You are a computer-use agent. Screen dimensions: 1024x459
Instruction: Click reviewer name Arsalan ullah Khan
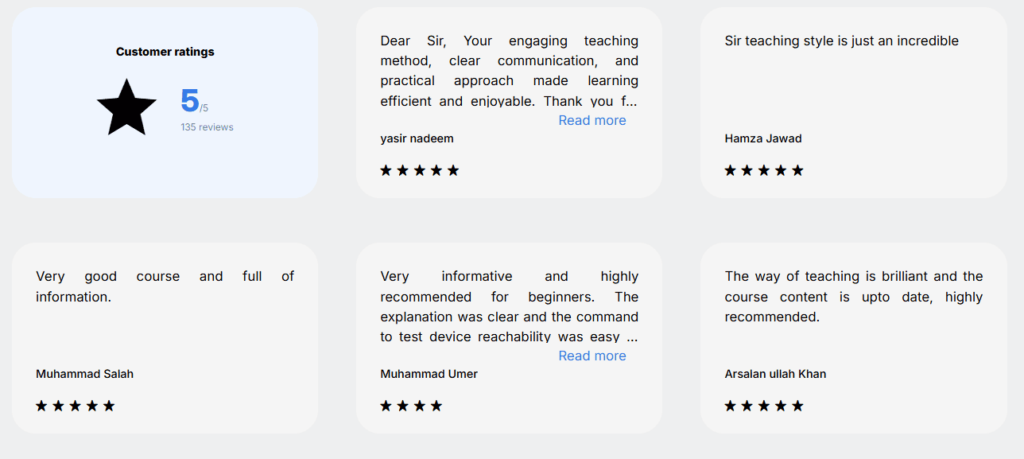[x=775, y=374]
